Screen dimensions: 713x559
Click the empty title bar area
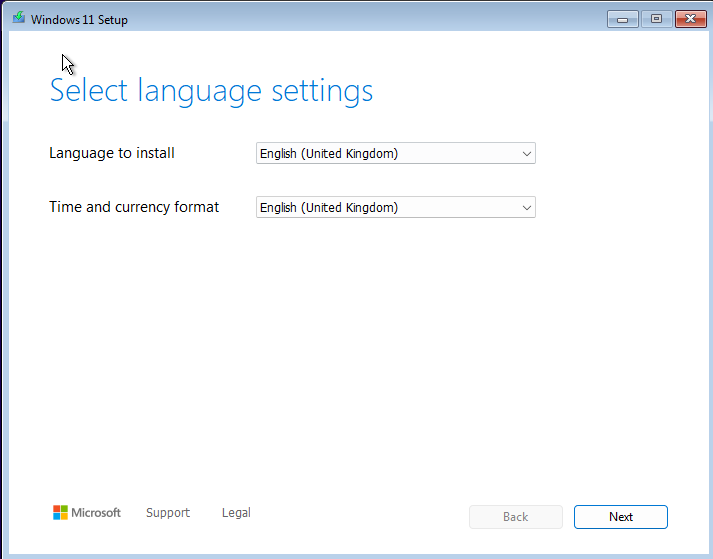pyautogui.click(x=360, y=19)
